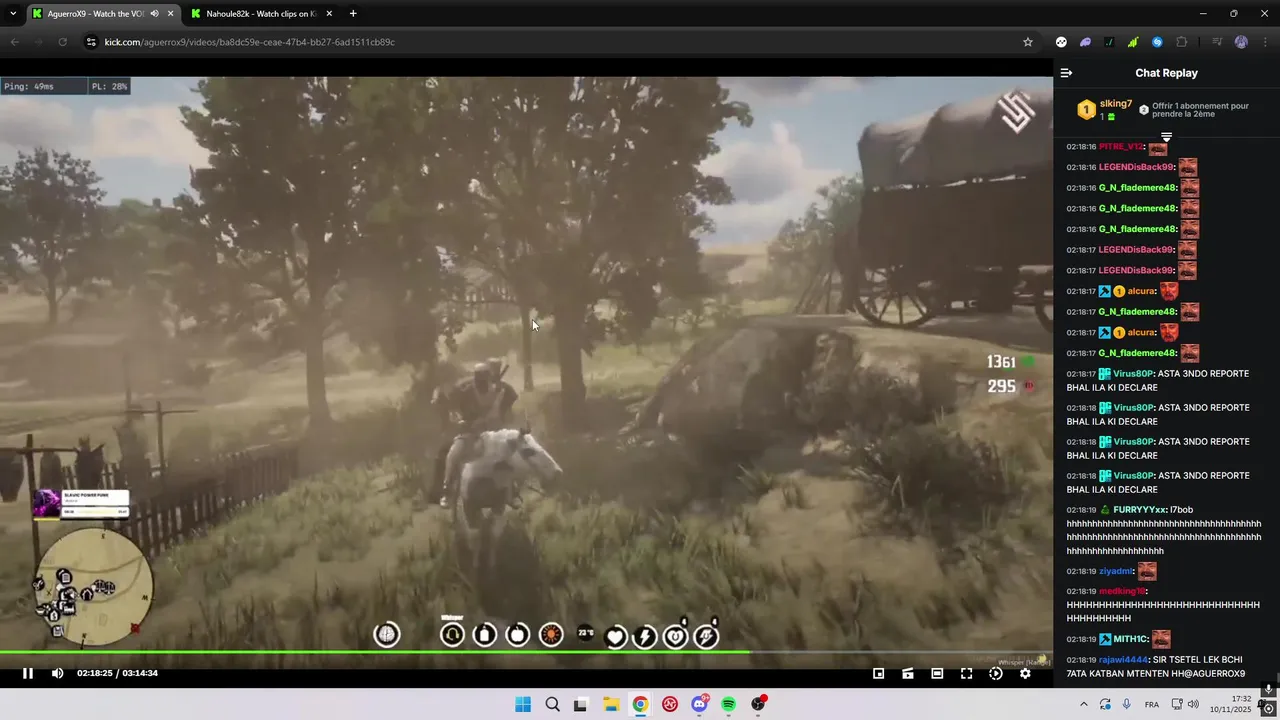The height and width of the screenshot is (720, 1280).
Task: Open playback speed control icon
Action: tap(996, 673)
